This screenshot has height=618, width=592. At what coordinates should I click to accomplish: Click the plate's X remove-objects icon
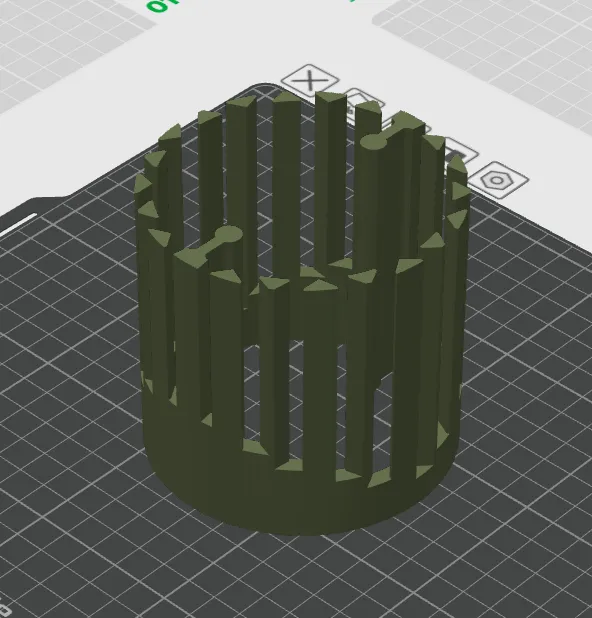tap(310, 80)
